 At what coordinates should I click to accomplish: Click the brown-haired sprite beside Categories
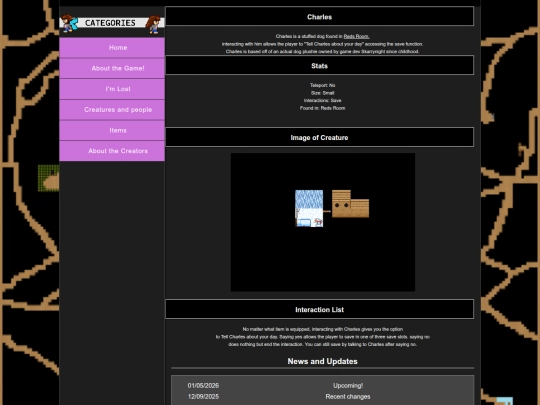pyautogui.click(x=153, y=24)
